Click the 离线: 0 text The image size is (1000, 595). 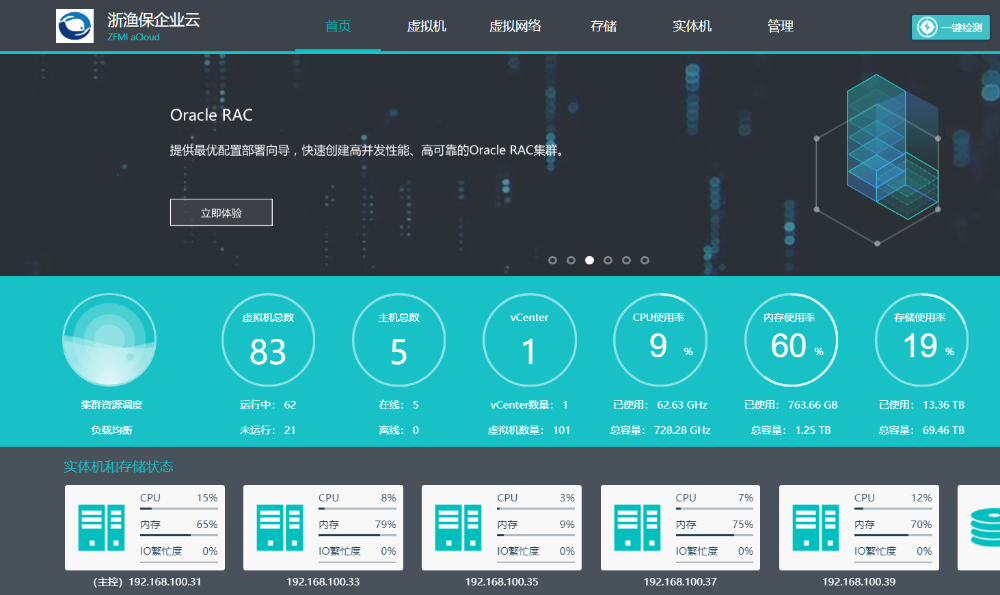click(399, 430)
